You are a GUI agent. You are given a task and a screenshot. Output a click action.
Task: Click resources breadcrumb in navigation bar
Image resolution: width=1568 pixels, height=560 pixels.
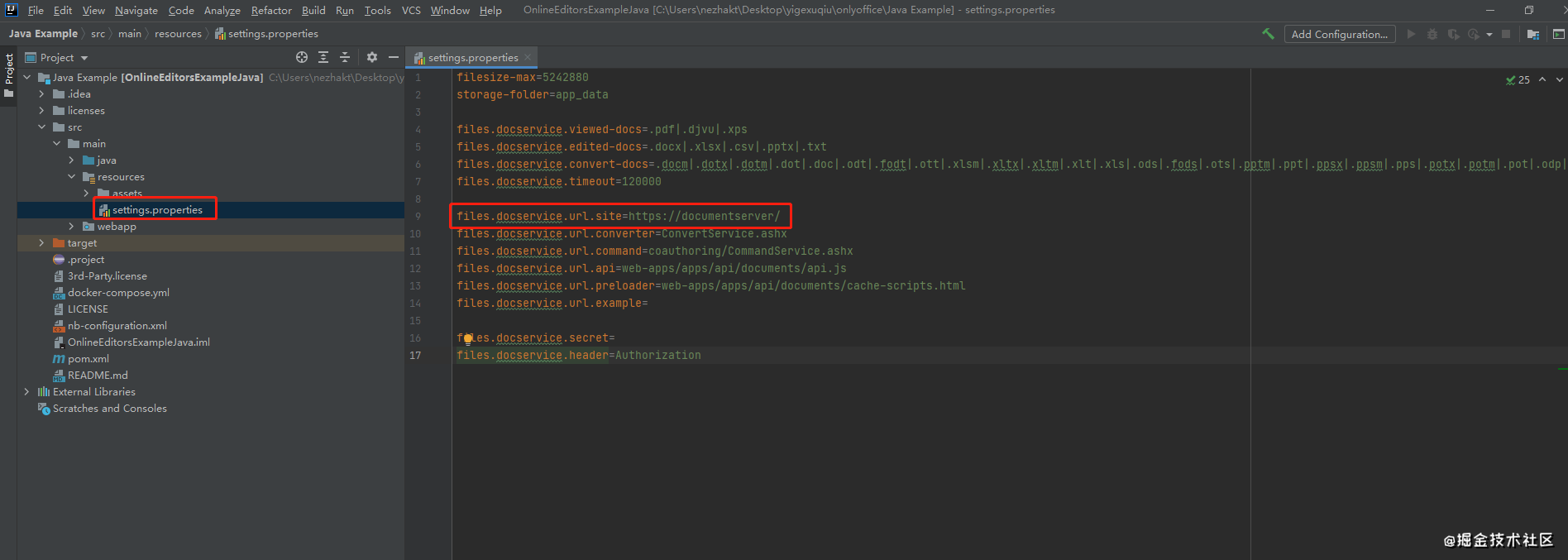click(x=178, y=34)
